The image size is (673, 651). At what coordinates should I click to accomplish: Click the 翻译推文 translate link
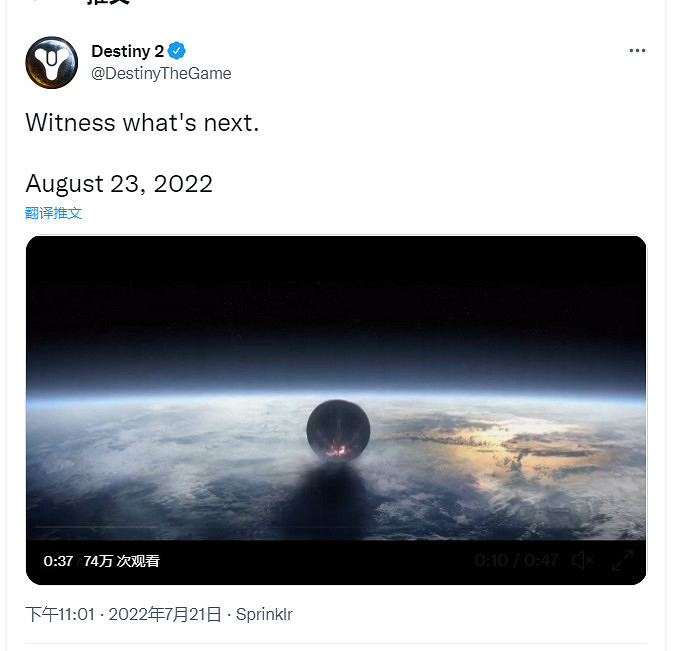pyautogui.click(x=53, y=213)
